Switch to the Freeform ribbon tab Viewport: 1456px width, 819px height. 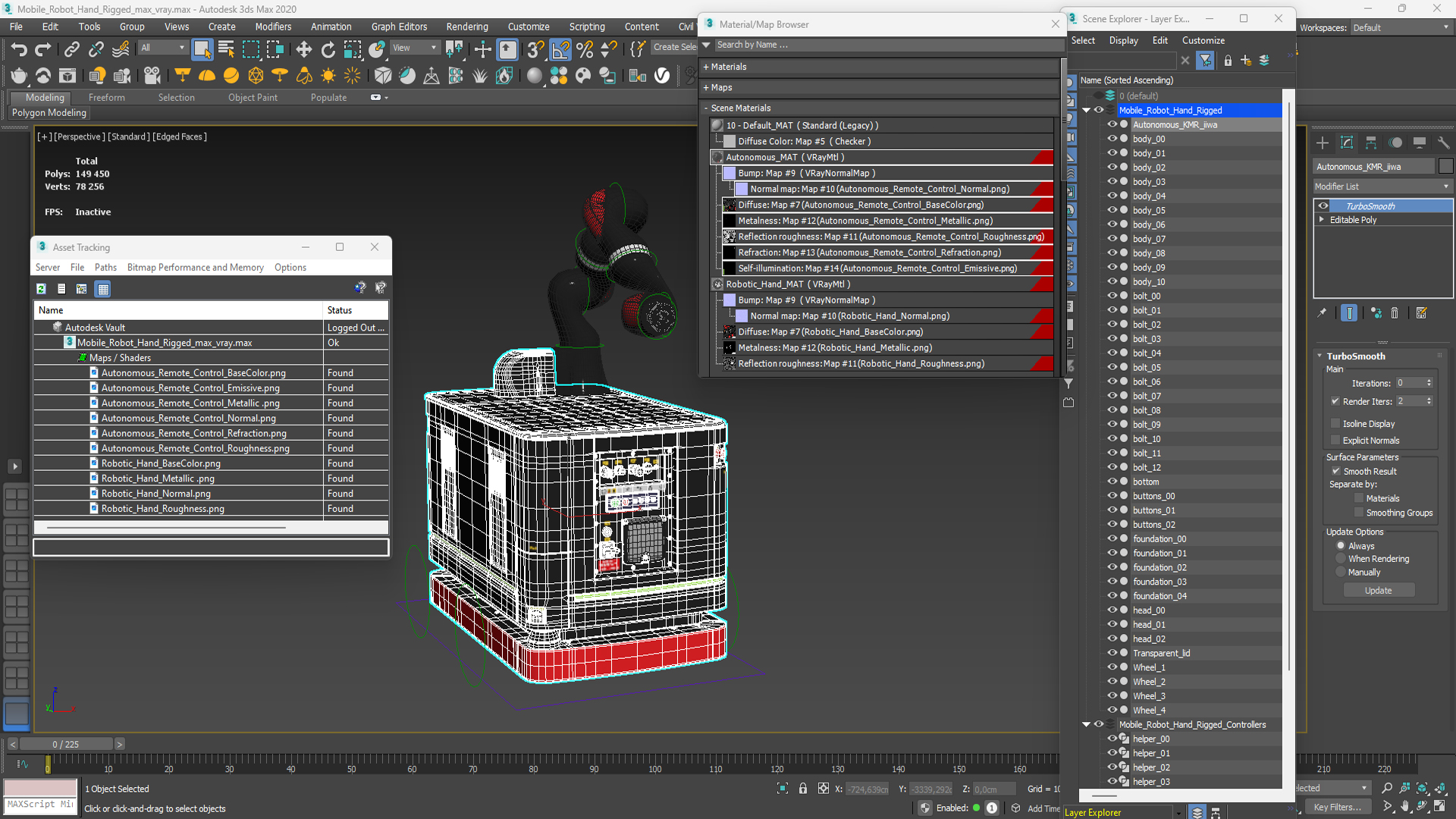(x=106, y=98)
